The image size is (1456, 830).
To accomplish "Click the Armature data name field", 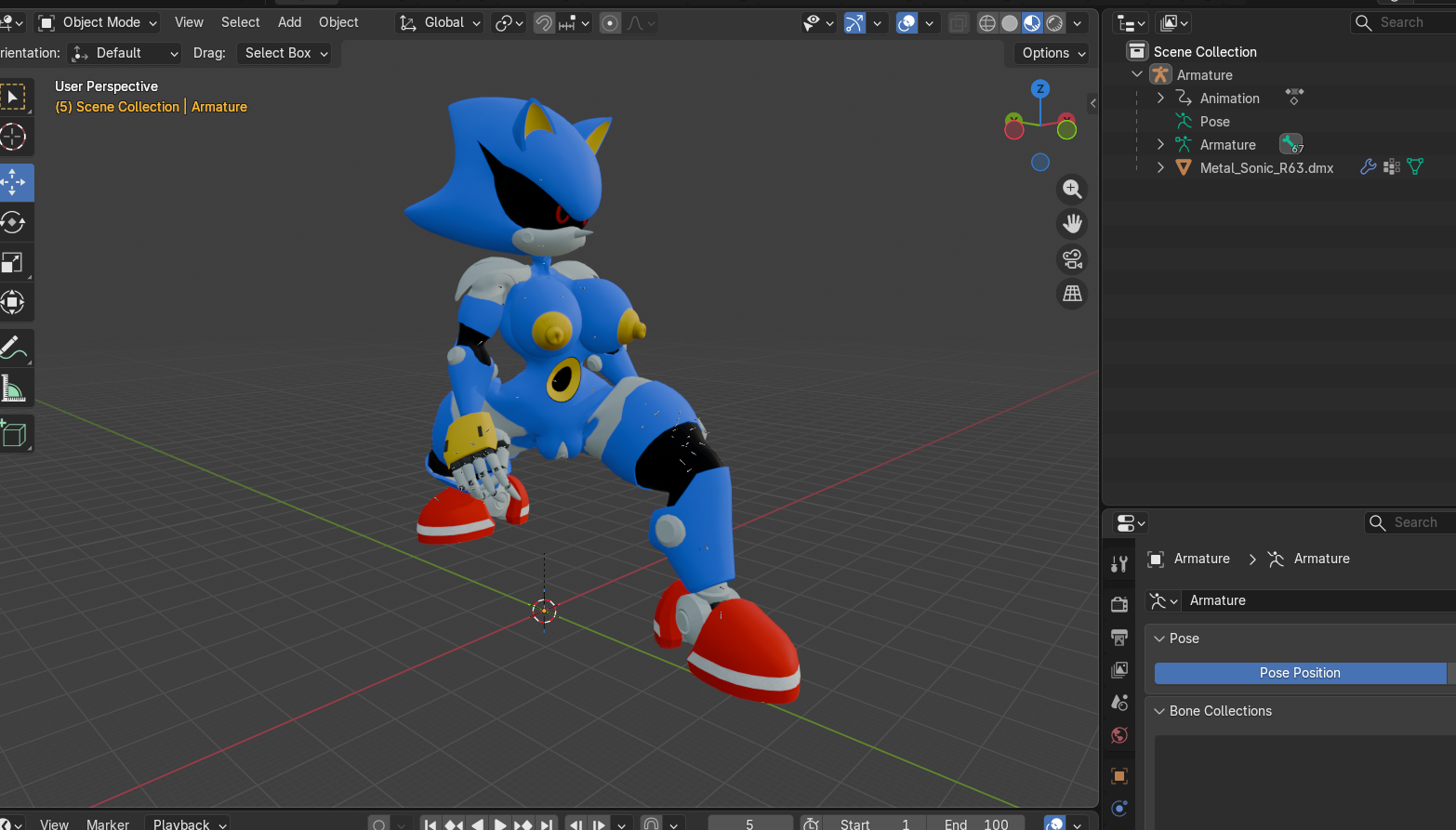I will [1318, 600].
